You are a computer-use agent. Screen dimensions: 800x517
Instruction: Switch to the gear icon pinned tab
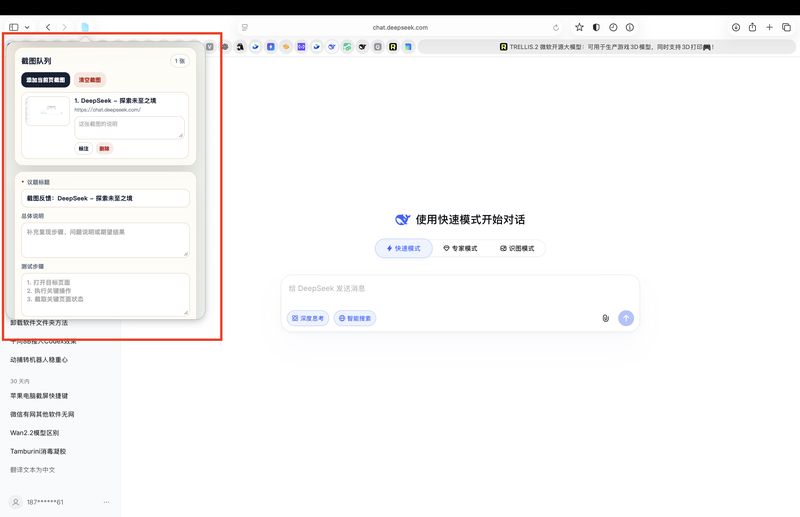click(x=225, y=46)
